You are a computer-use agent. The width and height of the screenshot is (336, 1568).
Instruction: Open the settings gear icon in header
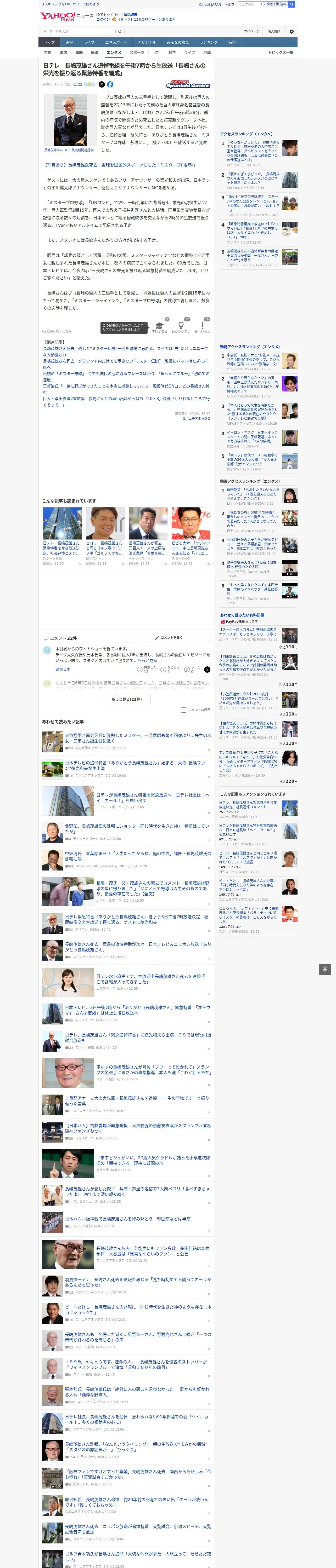point(292,32)
